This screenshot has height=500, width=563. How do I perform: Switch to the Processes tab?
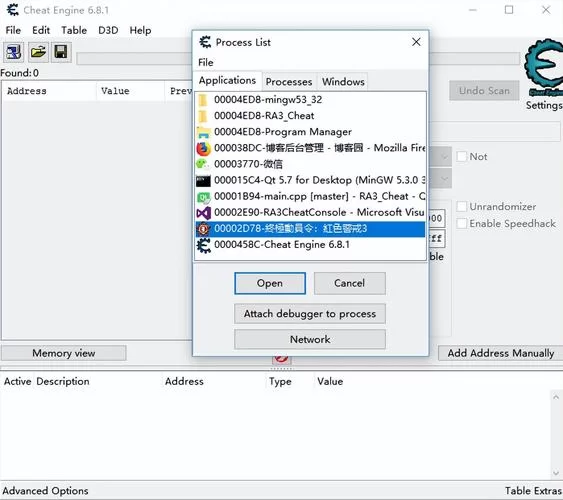(x=289, y=82)
